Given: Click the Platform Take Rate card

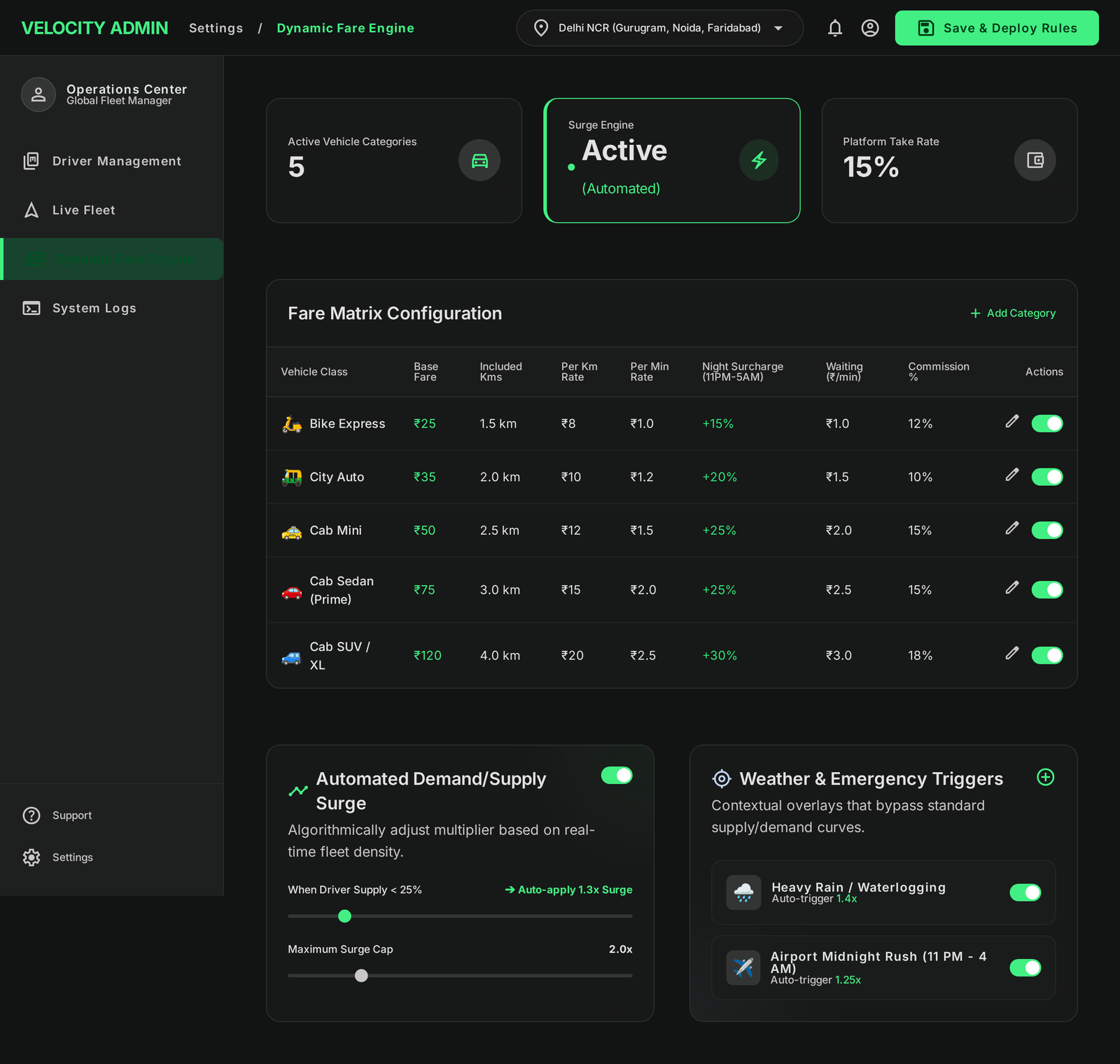Looking at the screenshot, I should click(949, 160).
